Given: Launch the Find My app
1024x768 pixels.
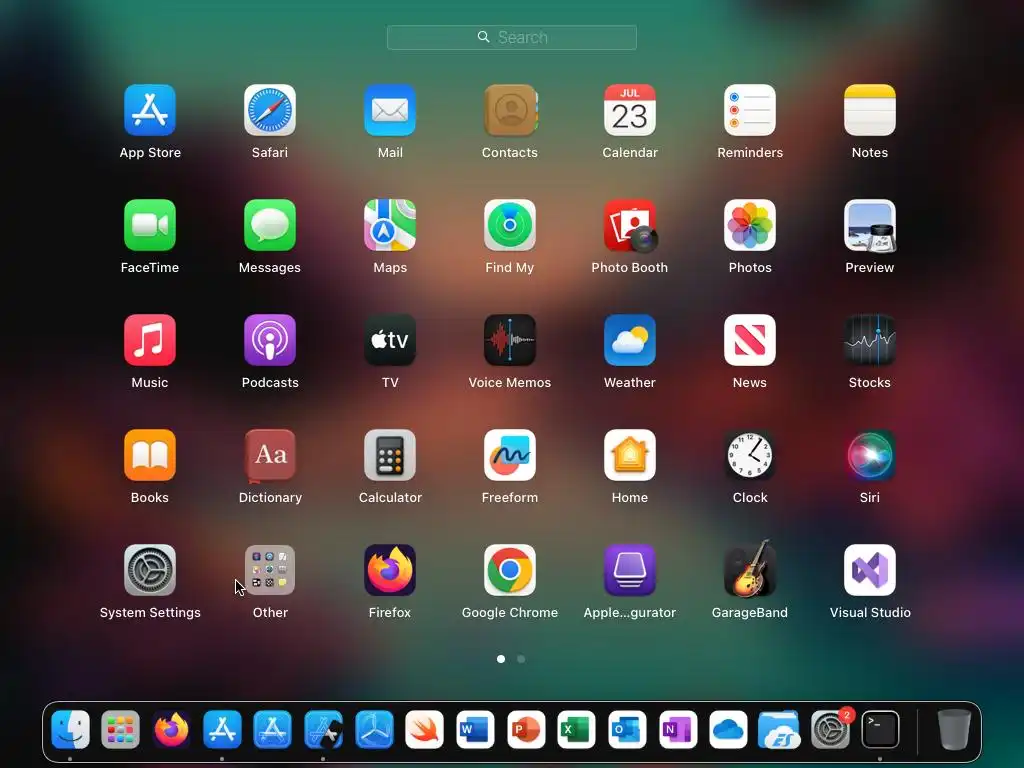Looking at the screenshot, I should (510, 225).
